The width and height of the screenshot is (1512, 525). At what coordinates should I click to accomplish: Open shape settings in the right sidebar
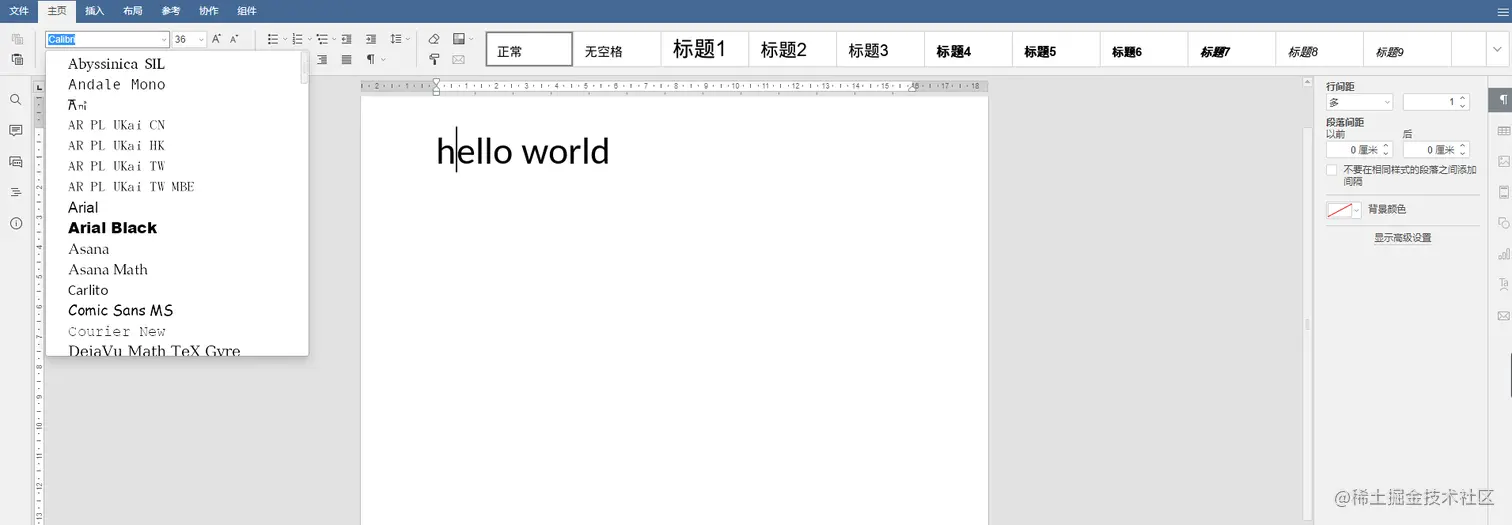tap(1503, 223)
